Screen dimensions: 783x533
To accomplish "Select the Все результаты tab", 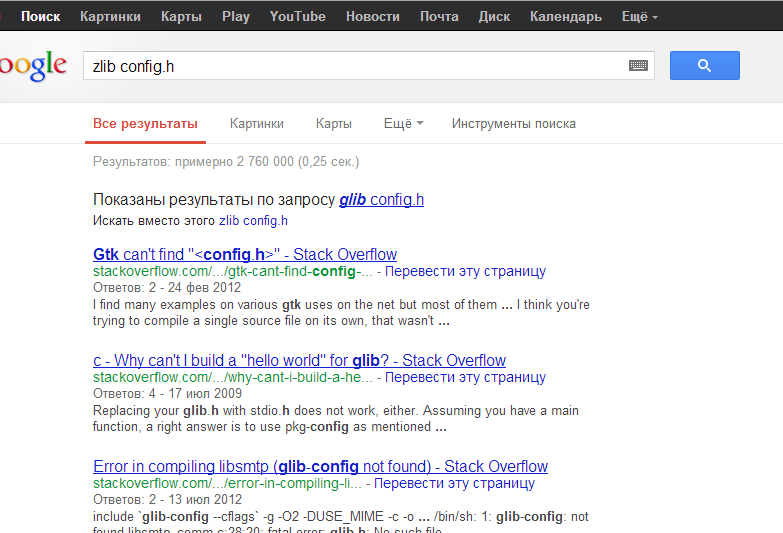I will pos(145,123).
